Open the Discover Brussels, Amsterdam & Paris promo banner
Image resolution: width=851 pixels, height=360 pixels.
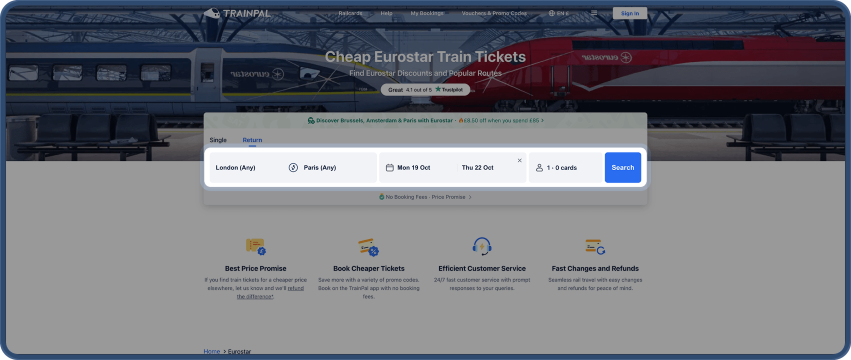pyautogui.click(x=426, y=120)
